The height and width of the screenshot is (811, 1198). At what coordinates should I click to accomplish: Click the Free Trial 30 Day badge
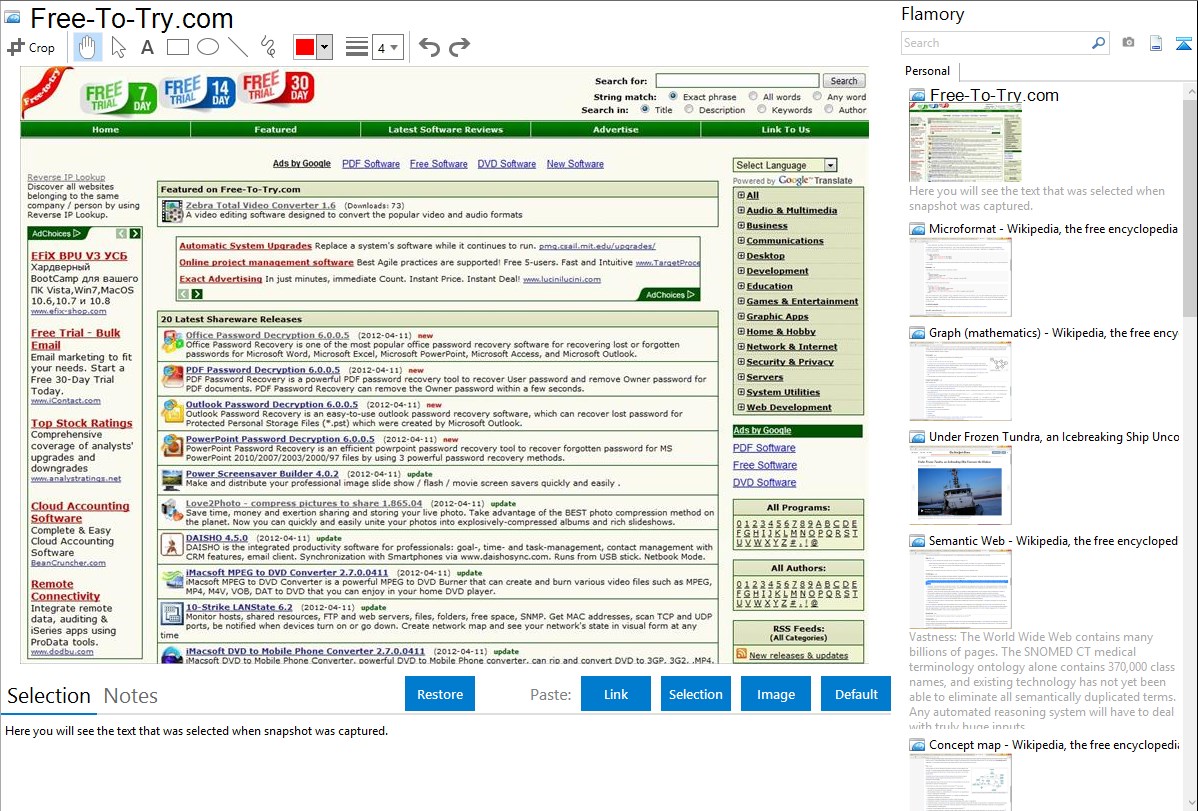[x=277, y=88]
